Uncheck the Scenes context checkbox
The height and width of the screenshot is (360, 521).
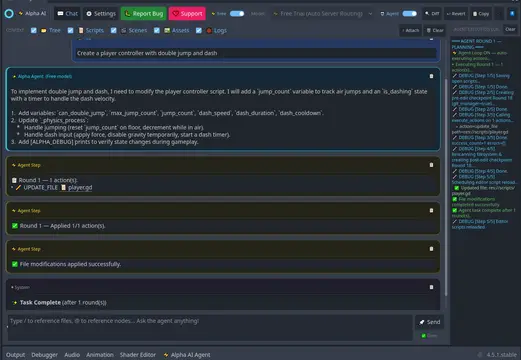tap(114, 30)
